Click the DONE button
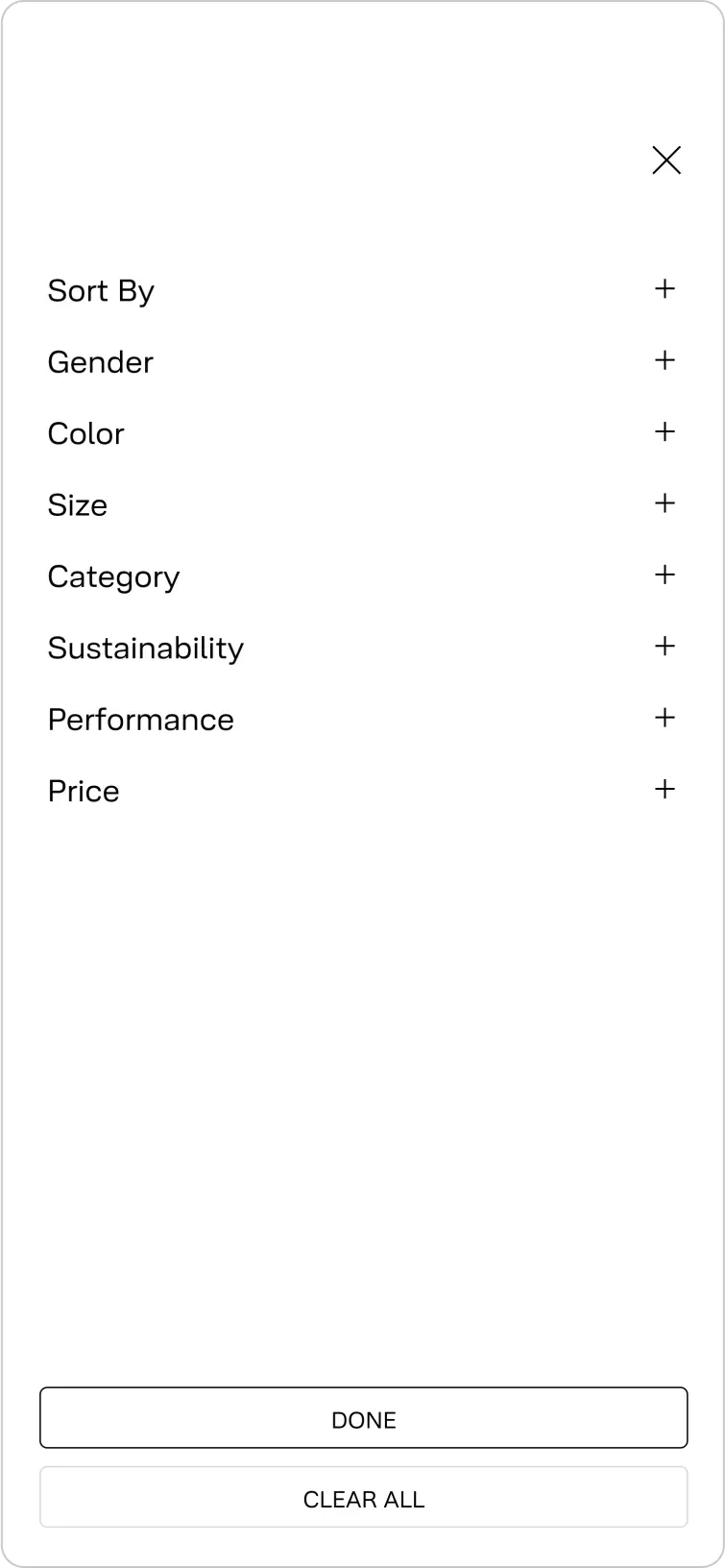This screenshot has height=1568, width=725. tap(364, 1418)
